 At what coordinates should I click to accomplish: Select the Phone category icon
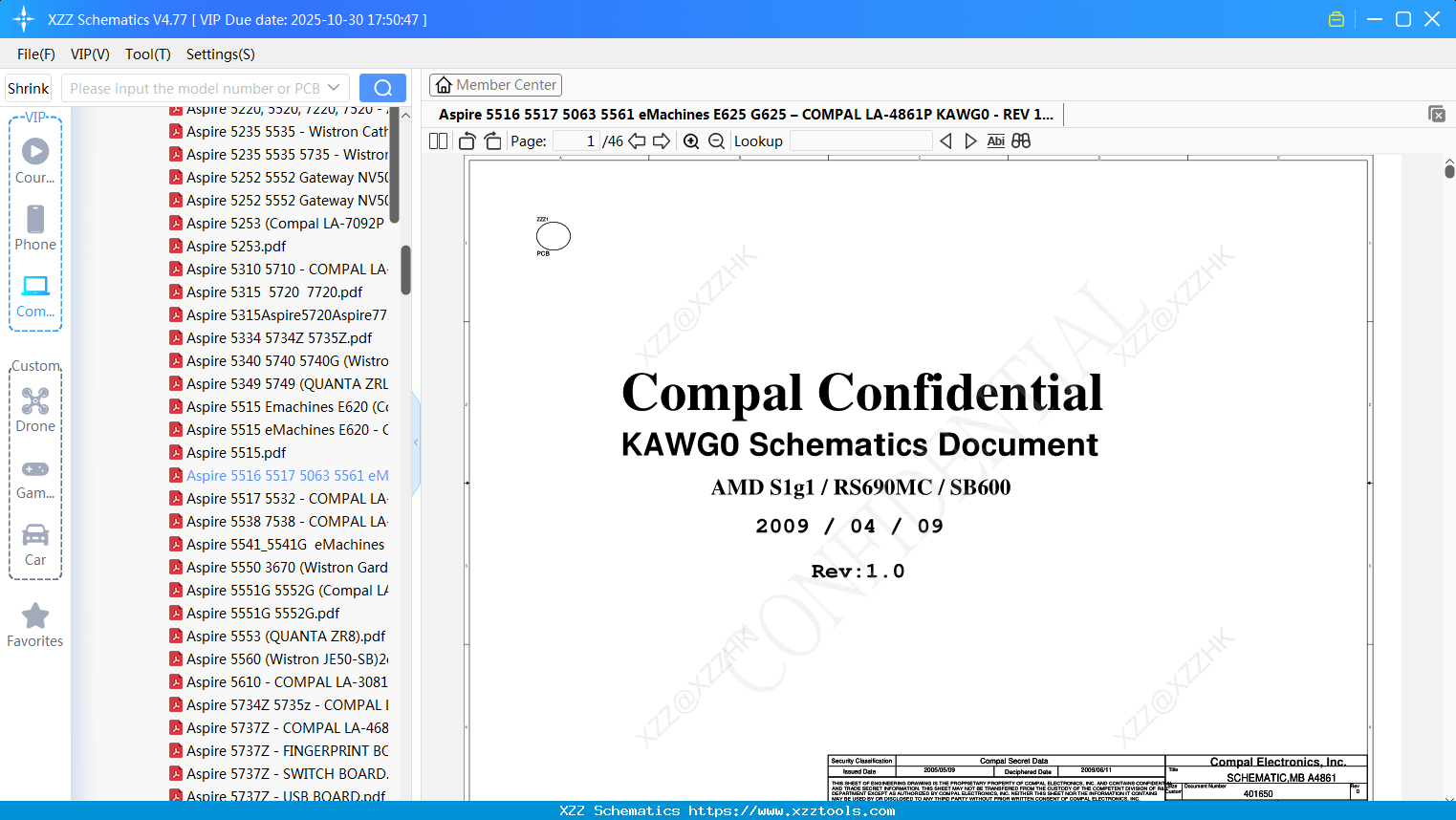click(35, 219)
